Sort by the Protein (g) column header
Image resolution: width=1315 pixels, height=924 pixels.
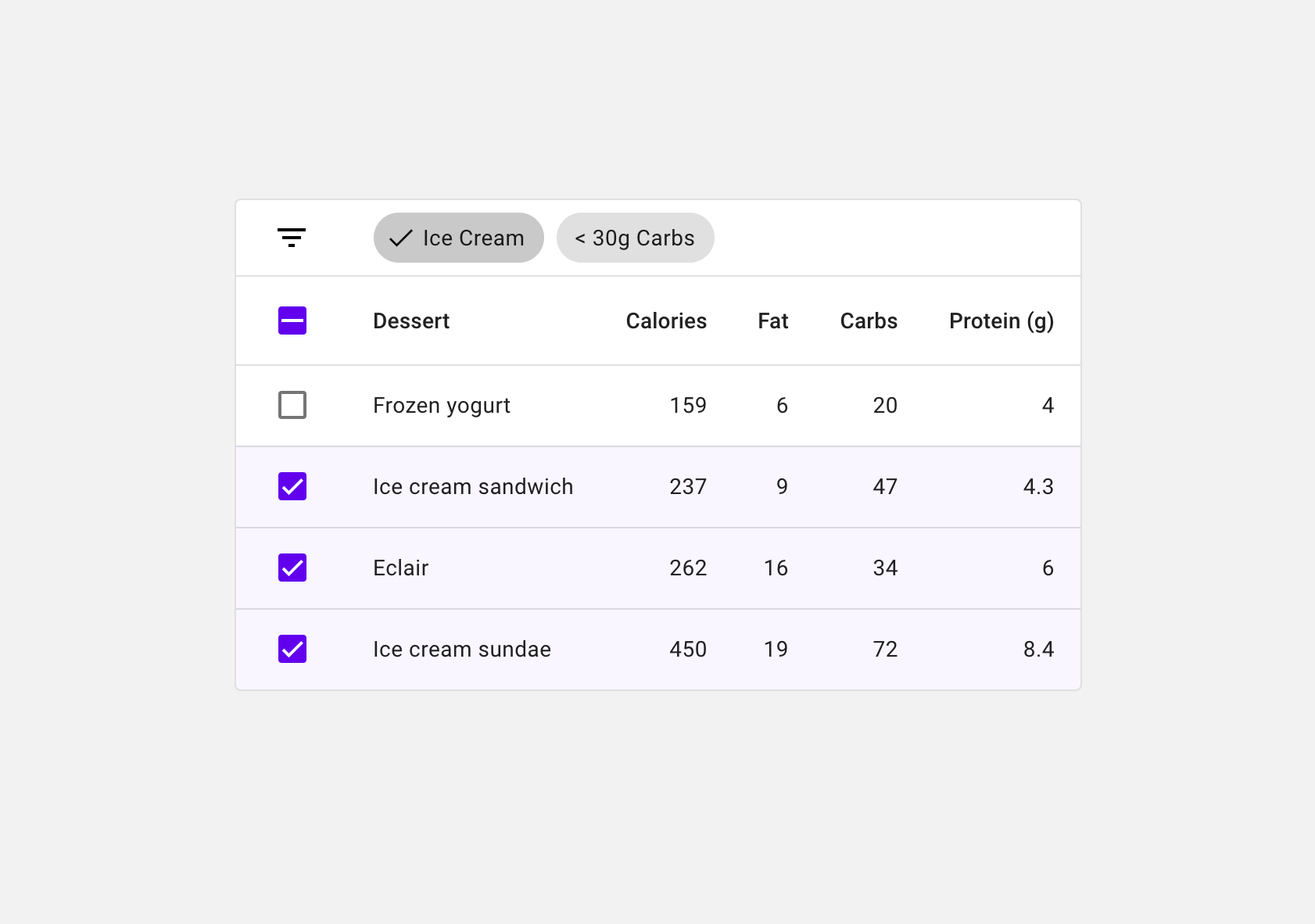point(1001,321)
